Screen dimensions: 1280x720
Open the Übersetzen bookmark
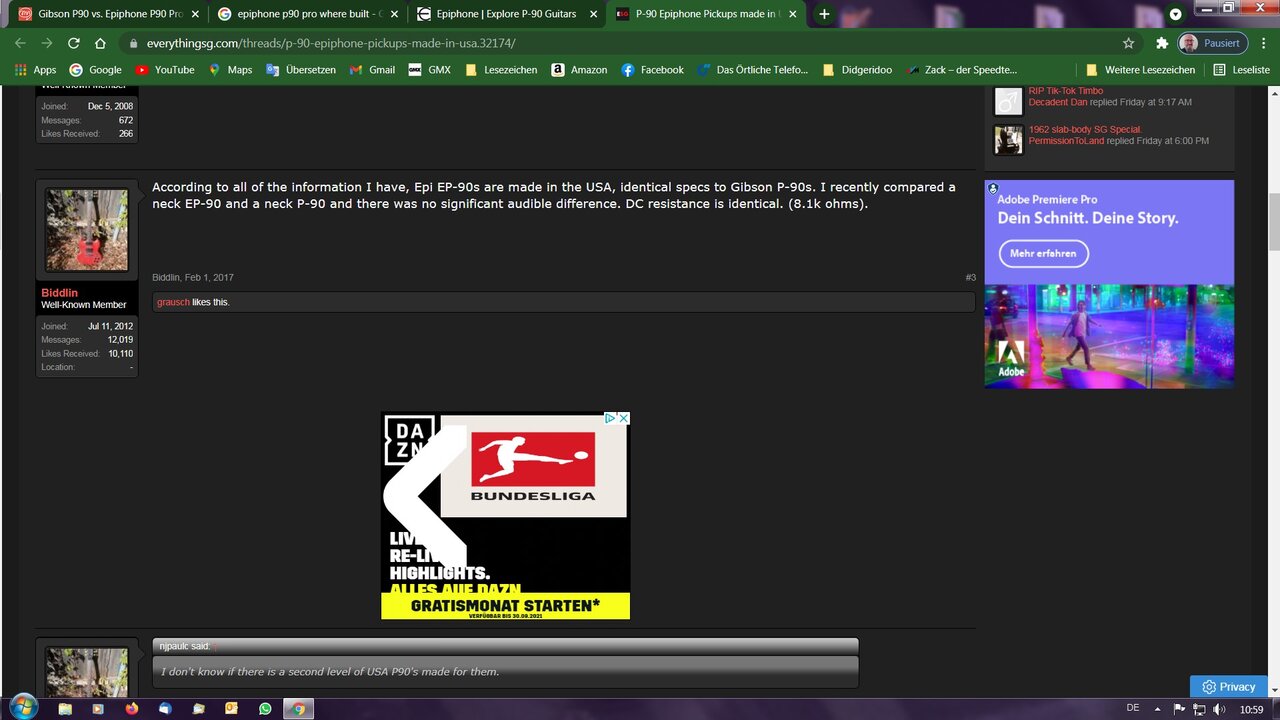click(301, 70)
